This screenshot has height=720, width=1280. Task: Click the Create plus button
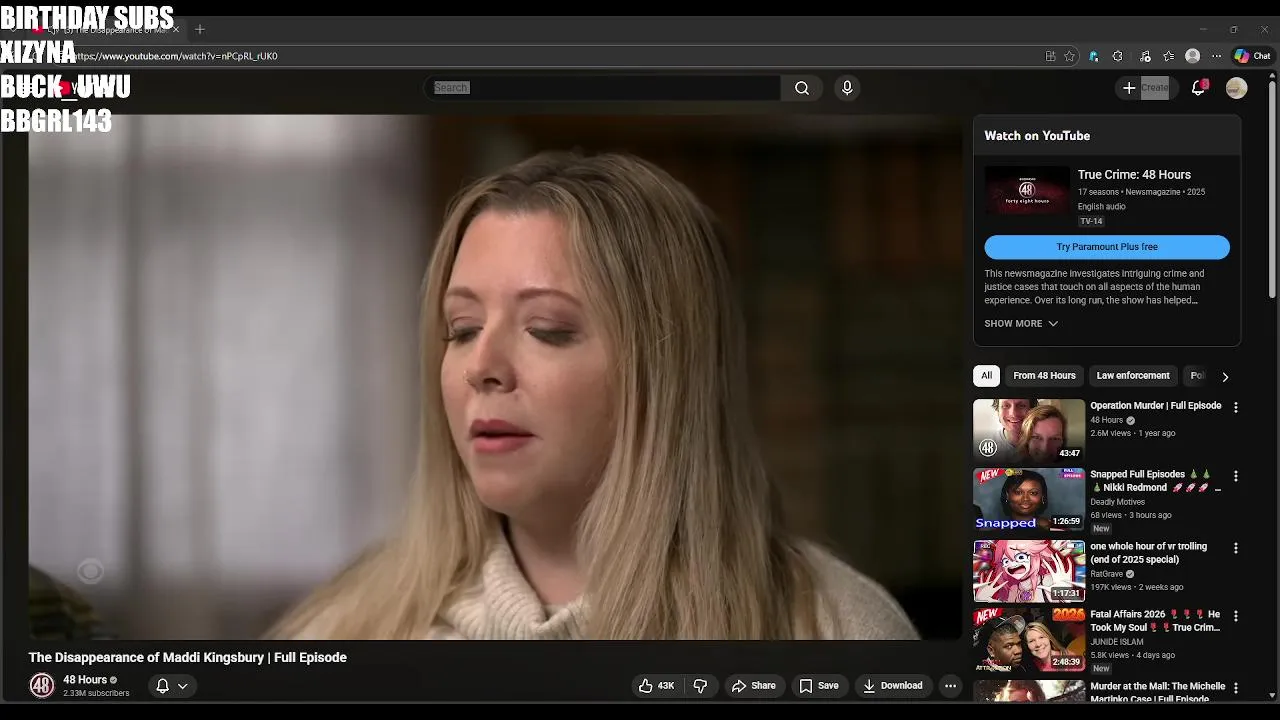[x=1146, y=88]
